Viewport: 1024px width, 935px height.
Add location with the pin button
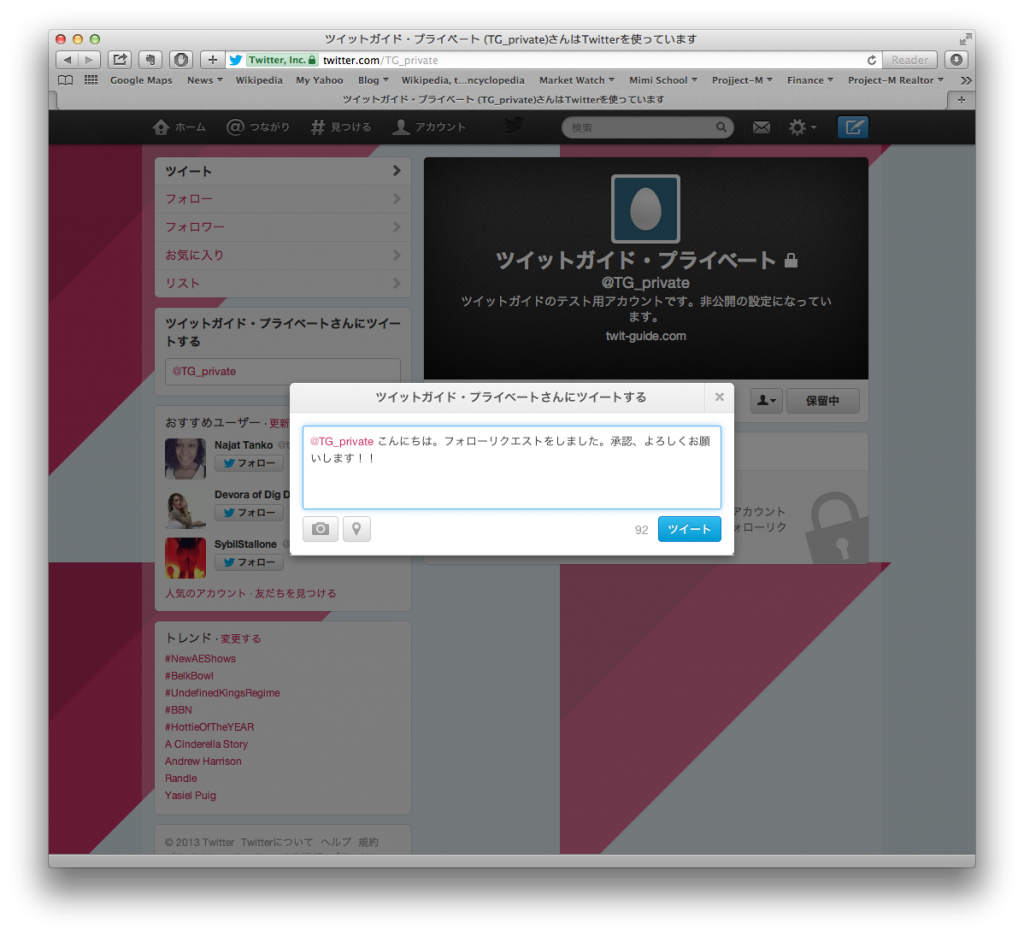(357, 529)
